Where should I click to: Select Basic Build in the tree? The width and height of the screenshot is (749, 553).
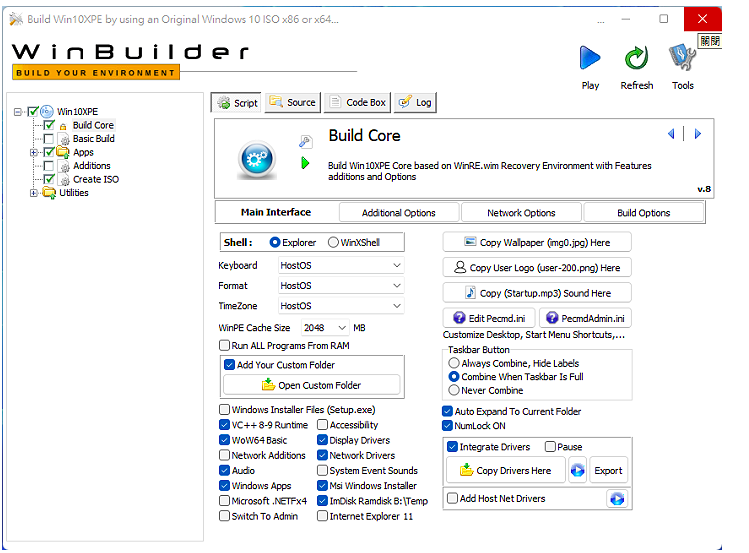coord(94,139)
